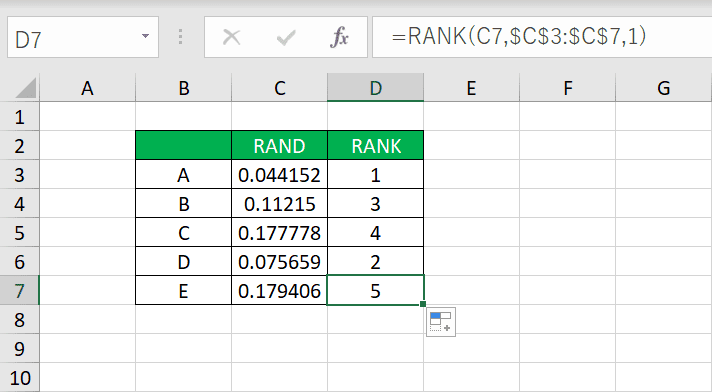This screenshot has height=392, width=712.
Task: Open the Auto Fill Options button
Action: (440, 322)
